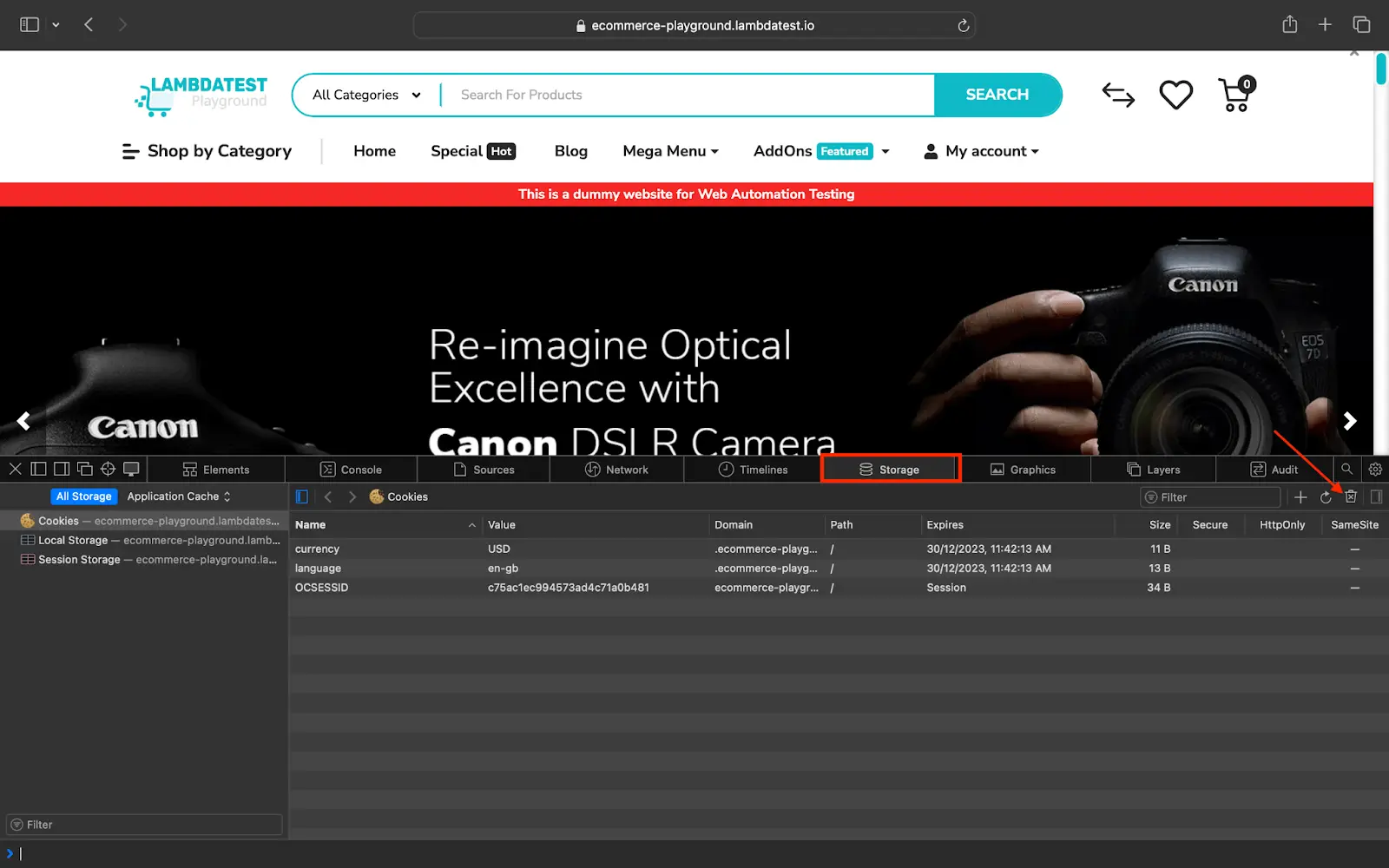
Task: Dock the Web Inspector to the bottom
Action: [38, 469]
